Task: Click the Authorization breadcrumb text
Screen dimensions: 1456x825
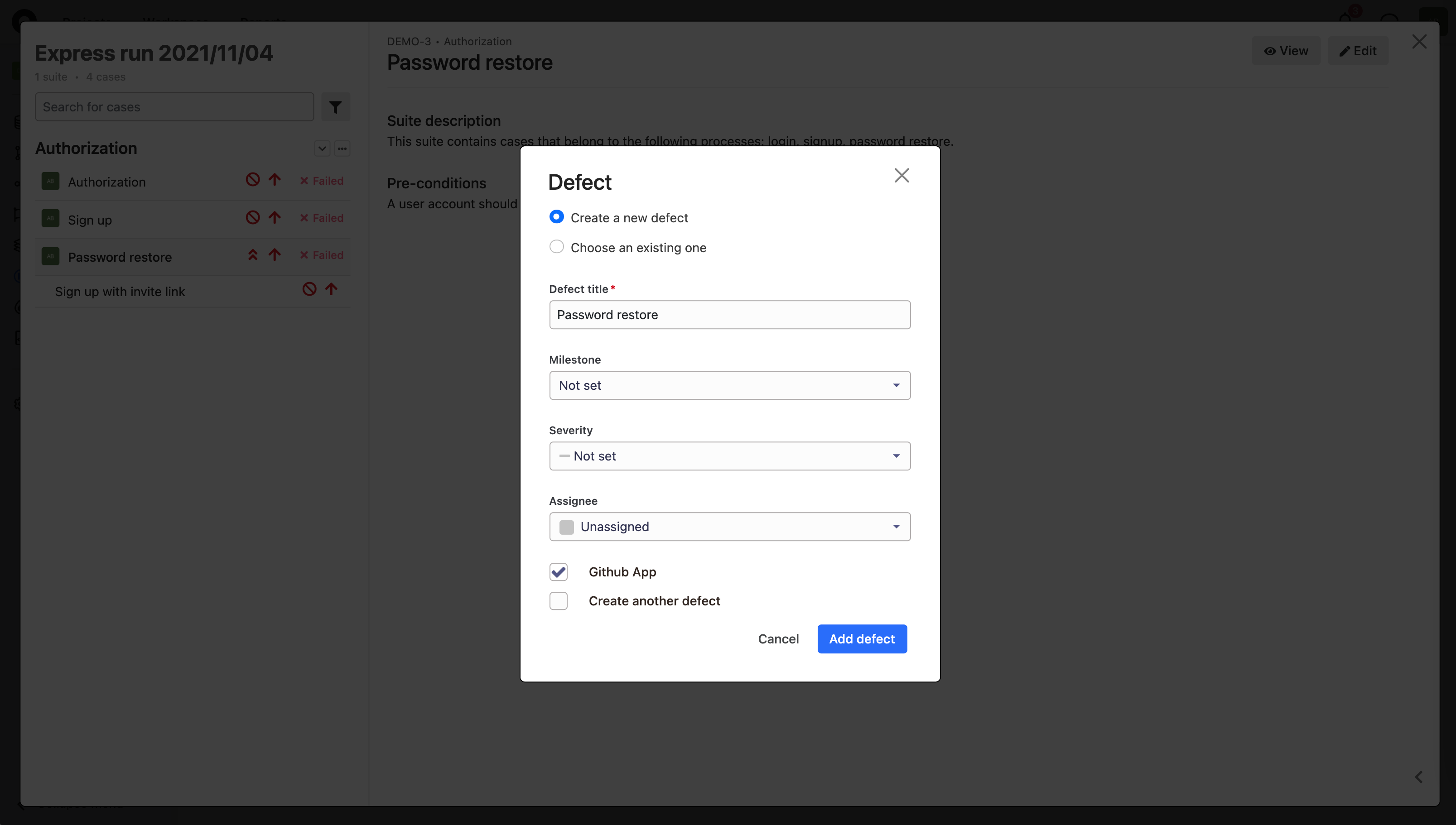Action: coord(477,41)
